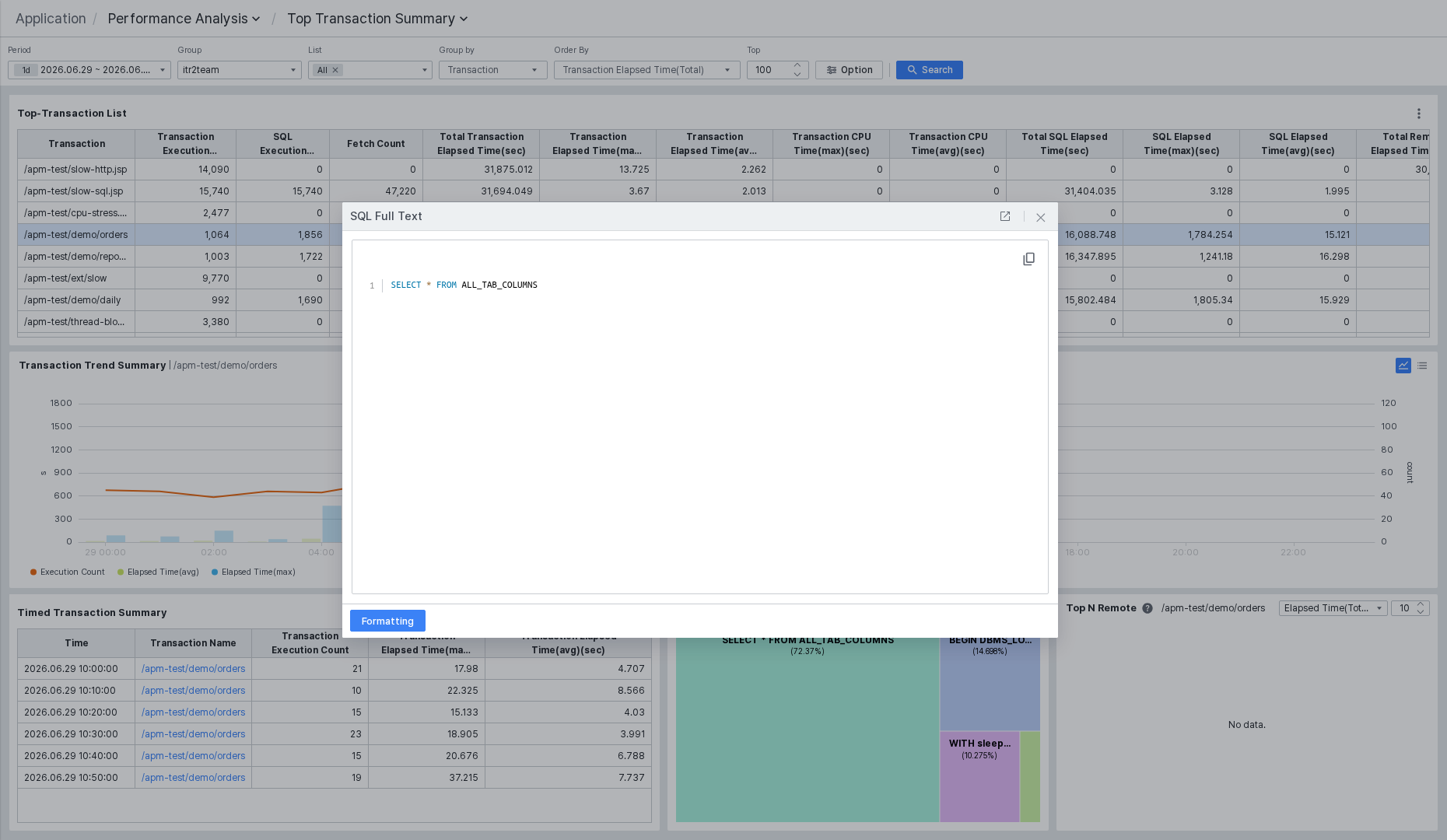
Task: Switch trend summary to list view
Action: [x=1422, y=366]
